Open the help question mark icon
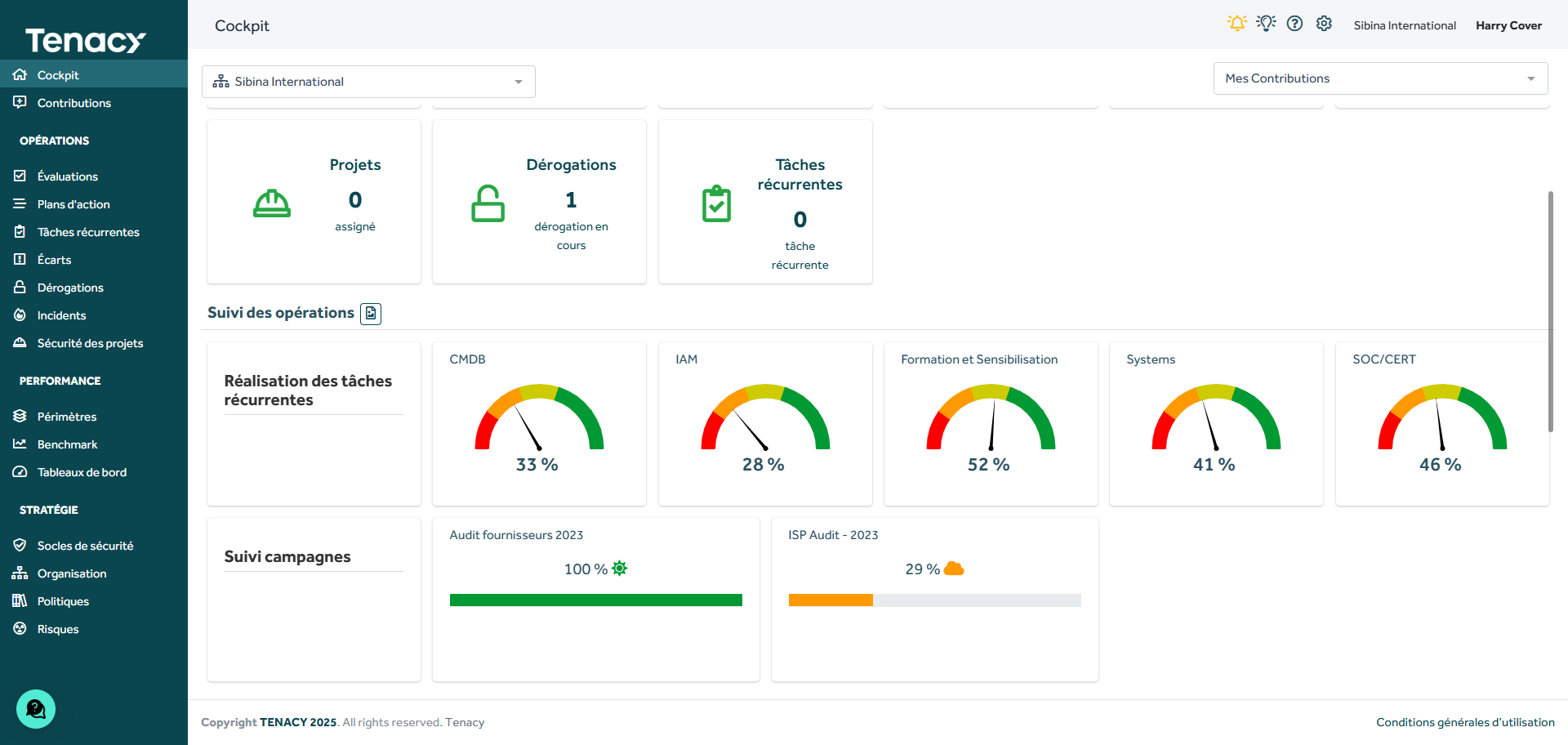 [1294, 24]
